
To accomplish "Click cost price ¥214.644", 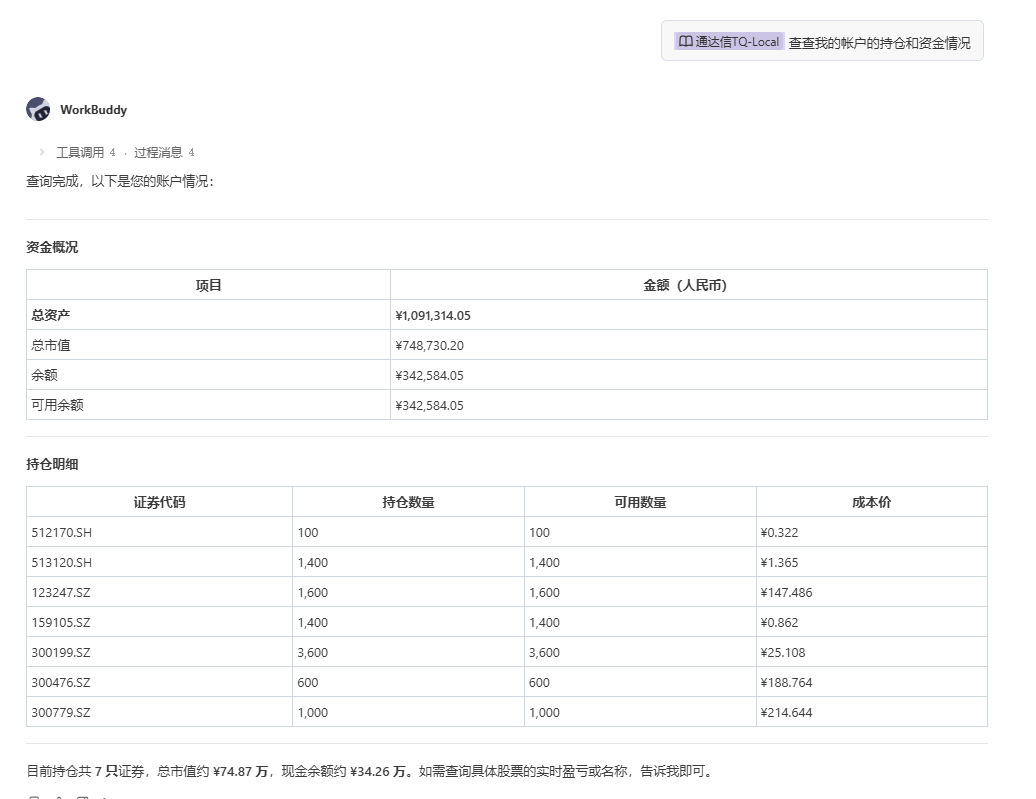I will pos(786,712).
